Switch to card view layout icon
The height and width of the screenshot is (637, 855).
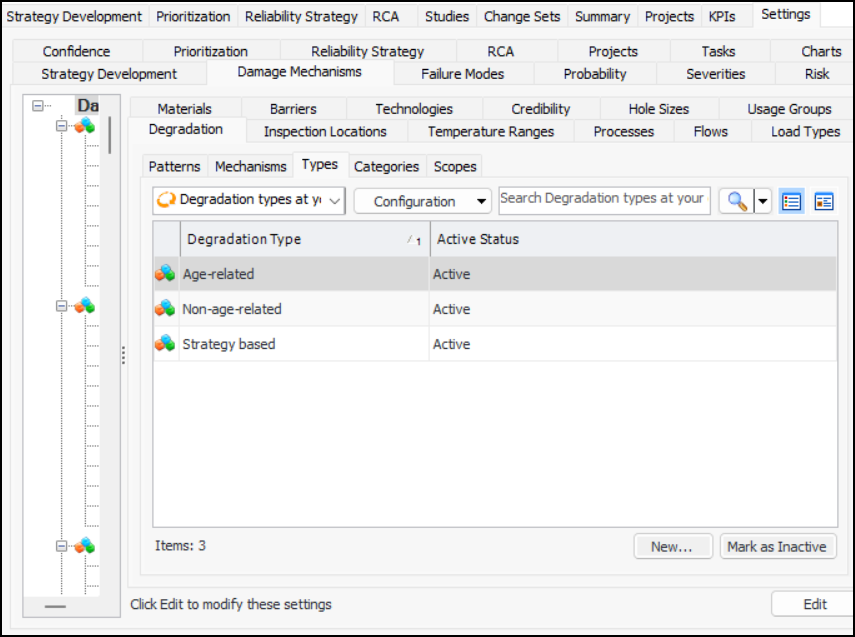[824, 201]
